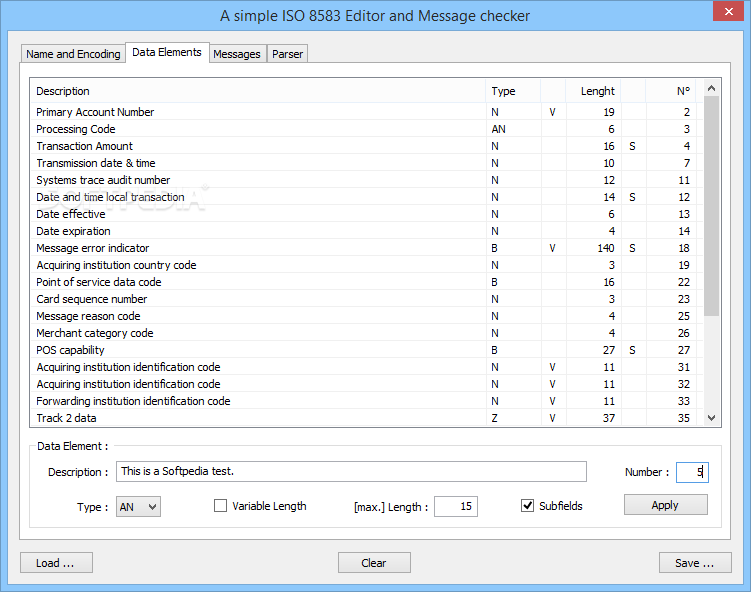Screen dimensions: 751x592
Task: Click the V flag of Primary Account Number
Action: click(552, 112)
